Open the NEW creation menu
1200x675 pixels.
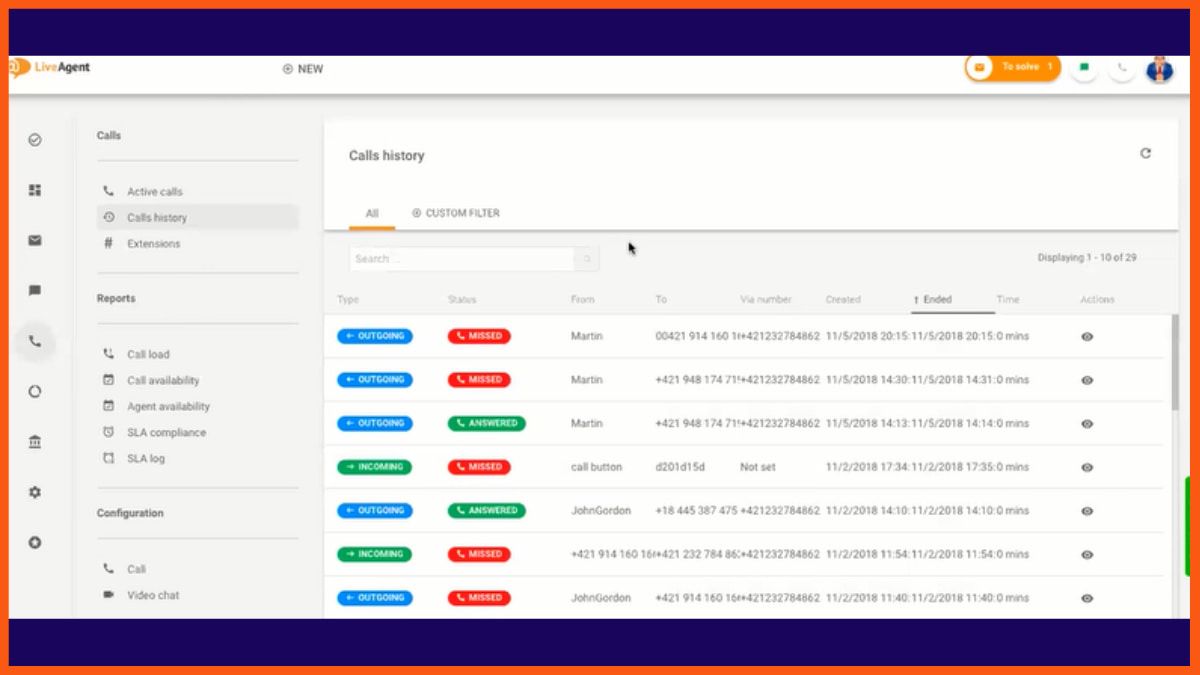point(303,69)
